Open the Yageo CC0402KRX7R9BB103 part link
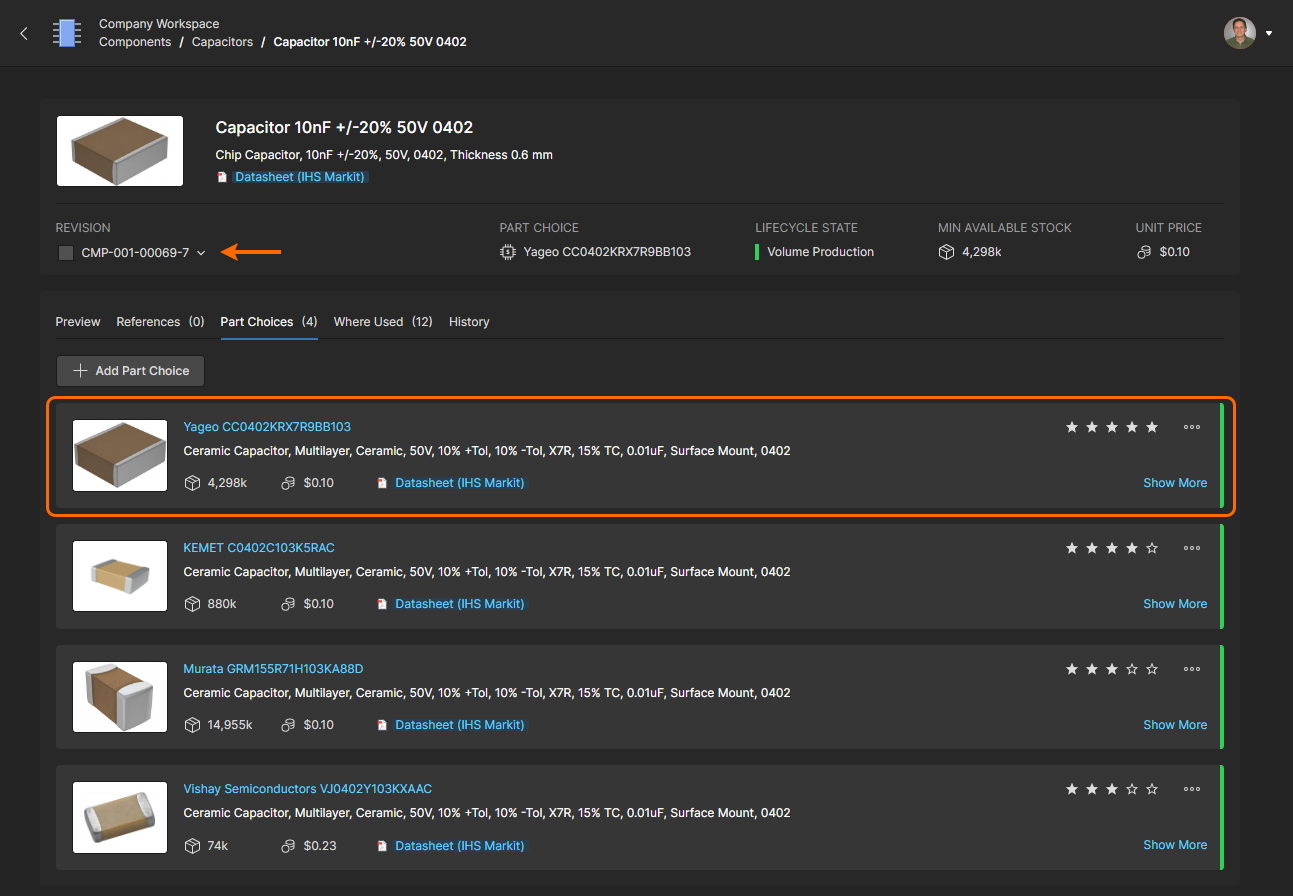This screenshot has height=896, width=1293. click(267, 427)
